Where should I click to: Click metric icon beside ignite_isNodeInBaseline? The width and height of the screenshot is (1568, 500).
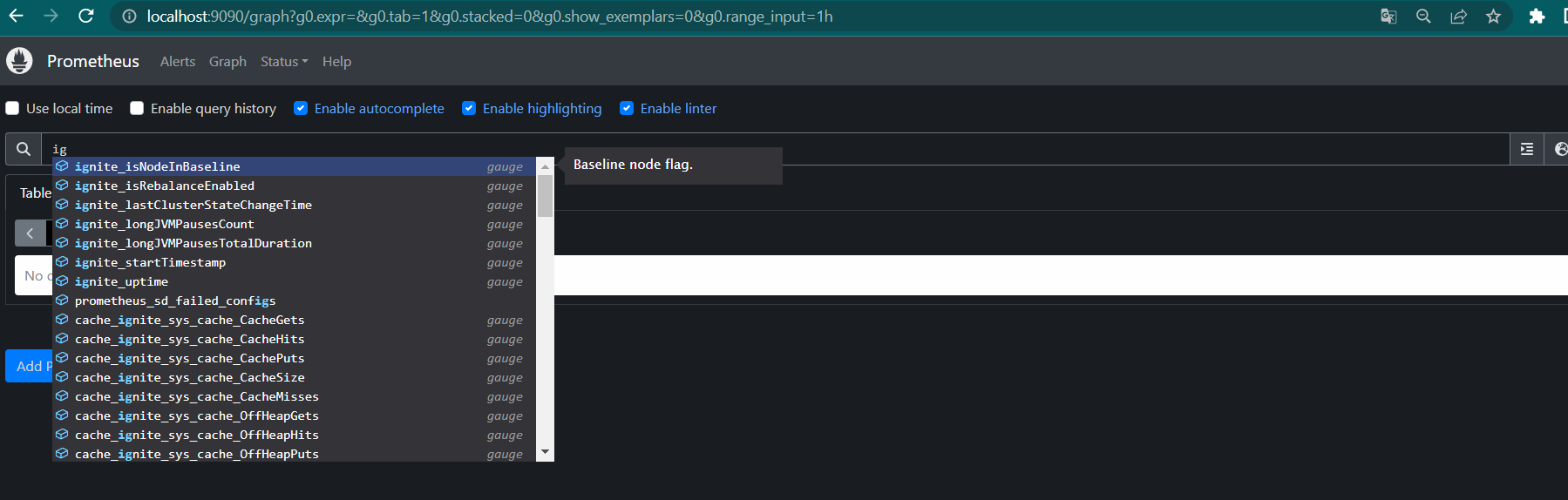[x=62, y=166]
